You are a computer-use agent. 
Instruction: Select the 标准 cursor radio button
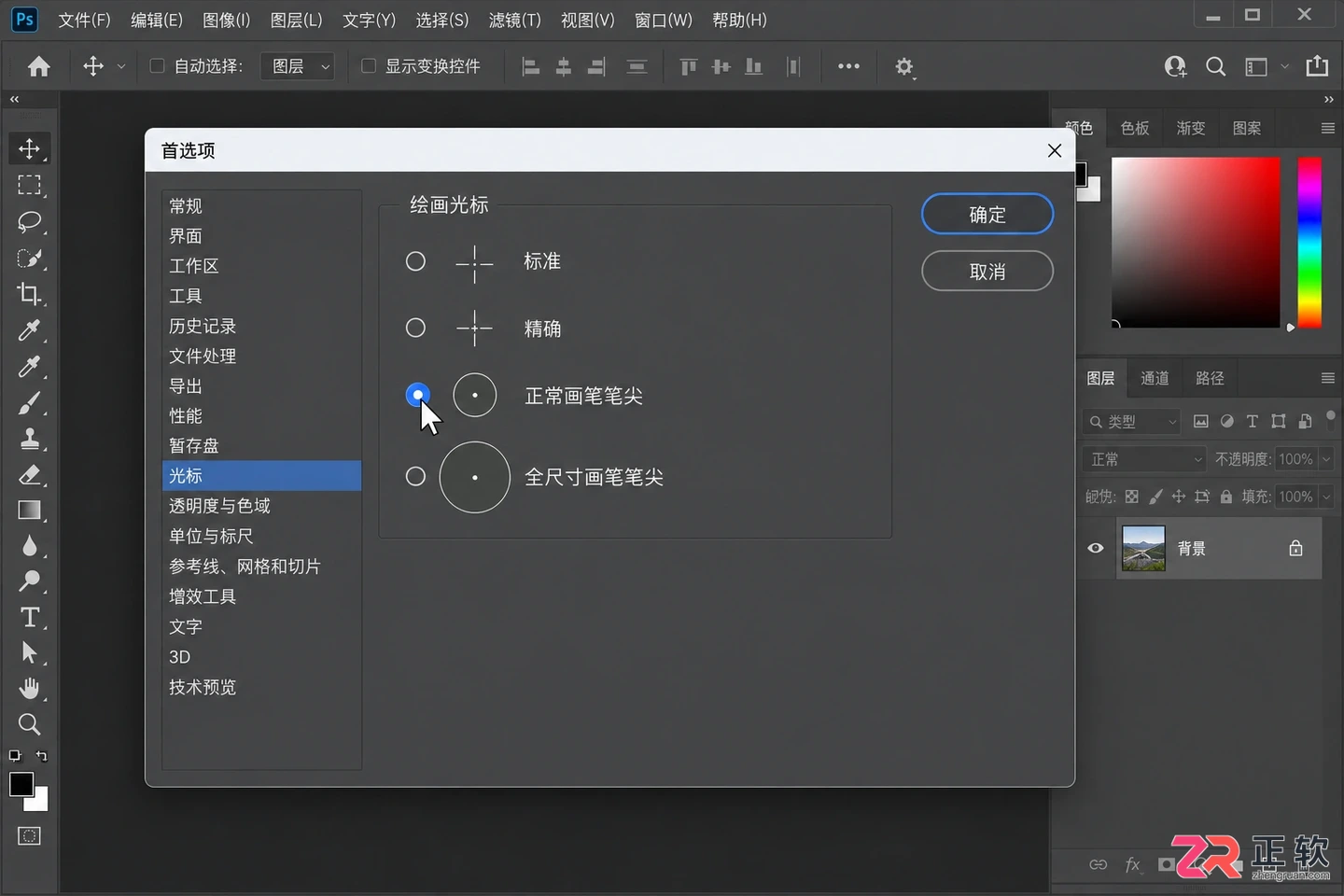click(415, 261)
